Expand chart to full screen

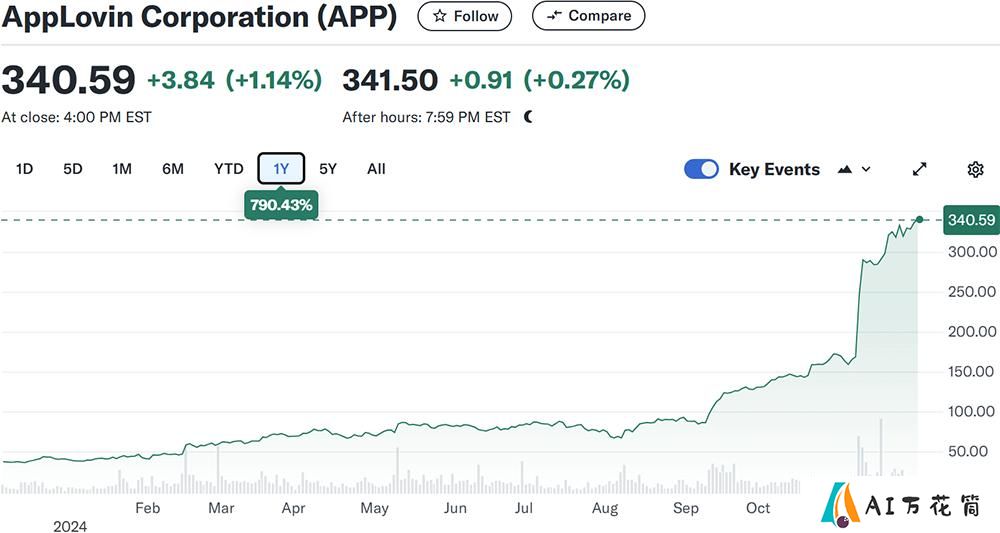[919, 169]
